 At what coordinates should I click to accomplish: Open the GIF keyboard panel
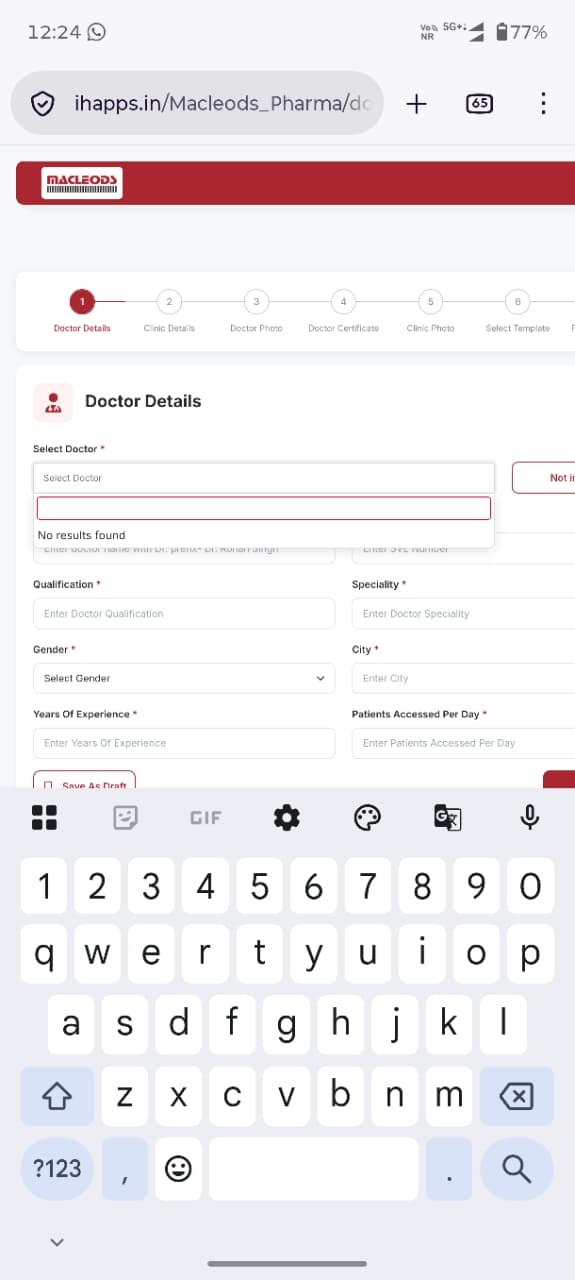205,817
